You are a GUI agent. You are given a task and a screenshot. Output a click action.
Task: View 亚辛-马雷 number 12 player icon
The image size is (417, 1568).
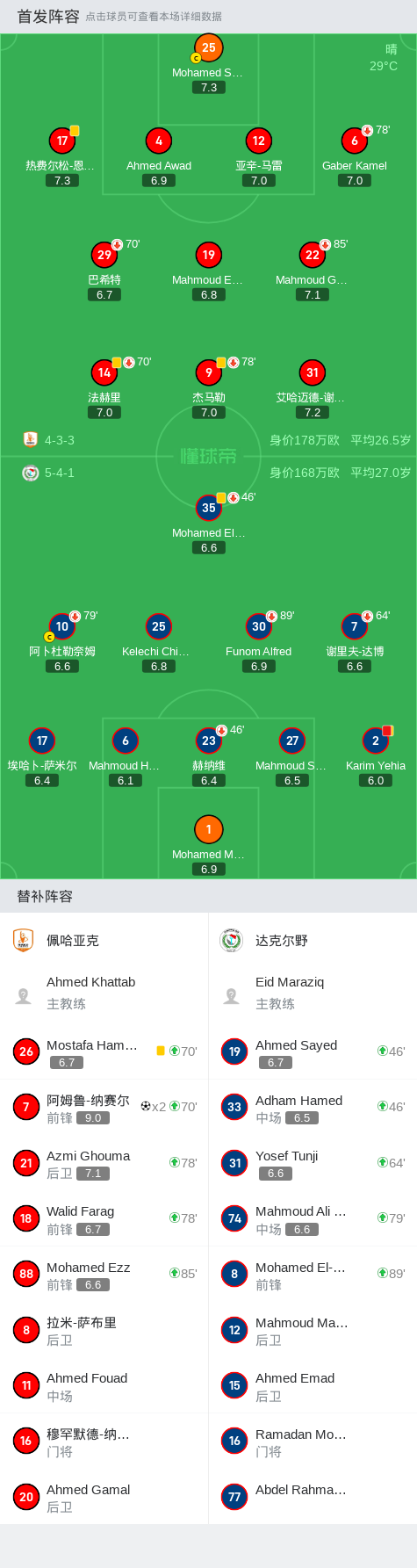coord(258,141)
